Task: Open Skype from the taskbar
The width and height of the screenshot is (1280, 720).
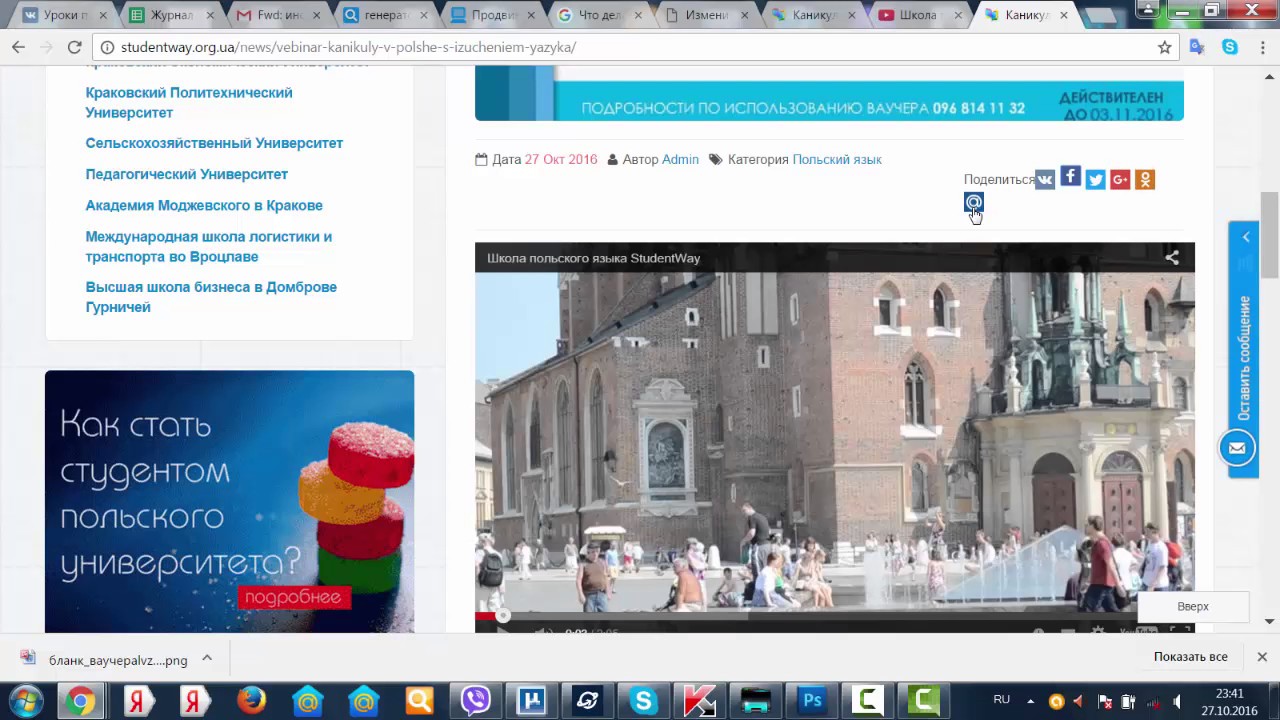Action: tap(643, 701)
